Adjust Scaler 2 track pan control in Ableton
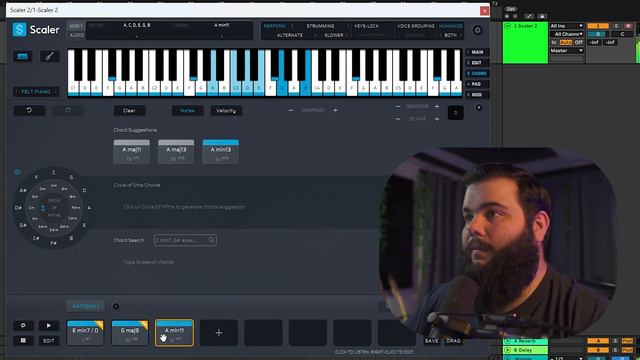The width and height of the screenshot is (640, 360). coord(622,34)
